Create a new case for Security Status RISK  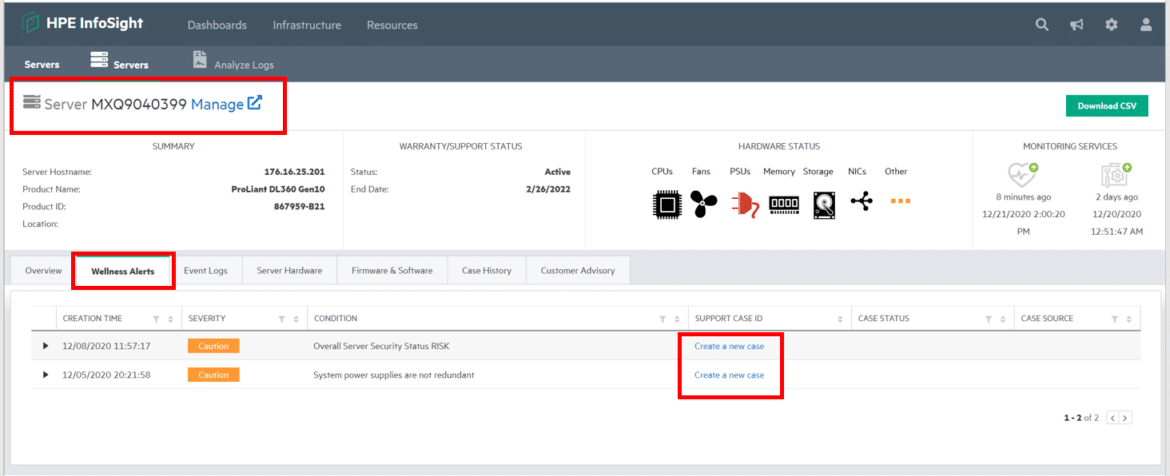coord(729,345)
